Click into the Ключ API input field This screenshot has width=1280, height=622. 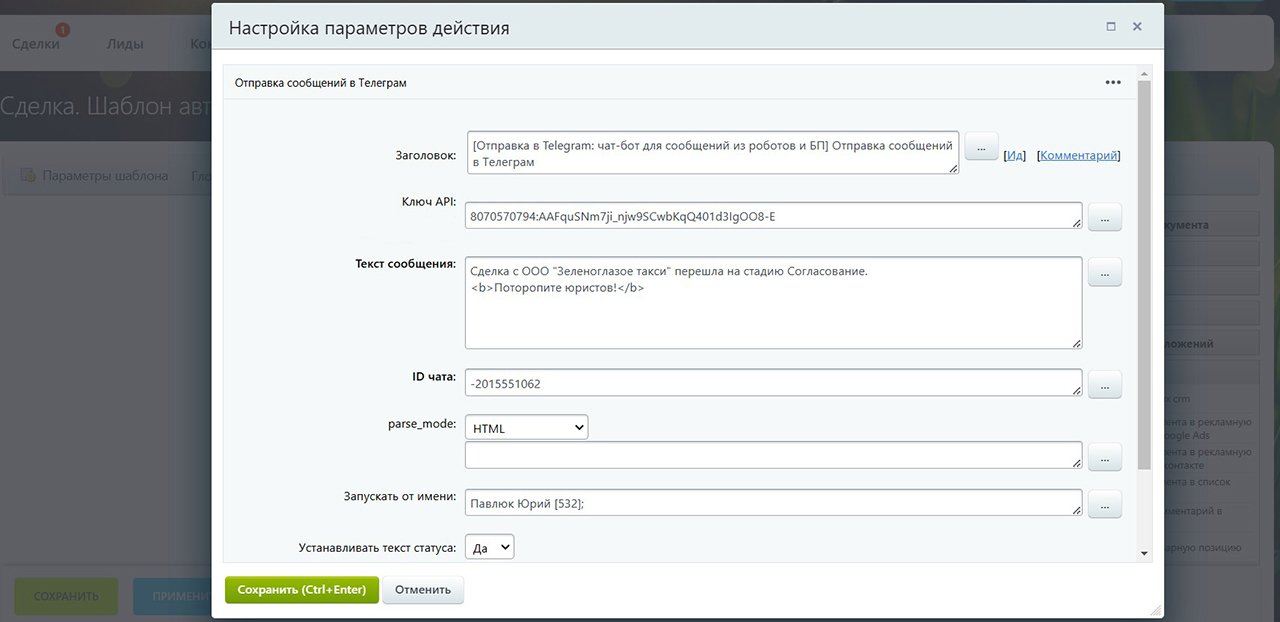[x=772, y=216]
